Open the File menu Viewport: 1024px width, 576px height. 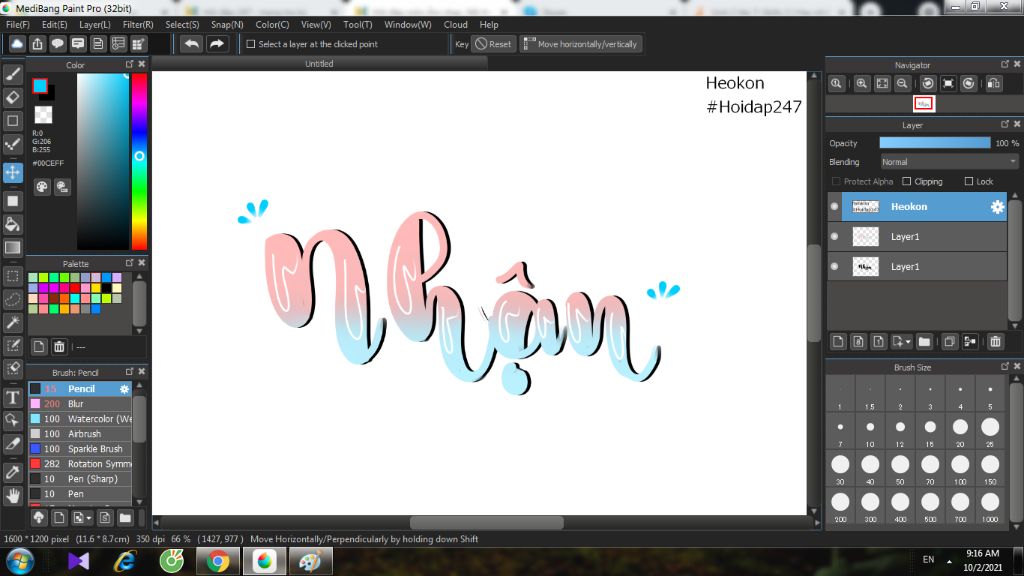18,25
